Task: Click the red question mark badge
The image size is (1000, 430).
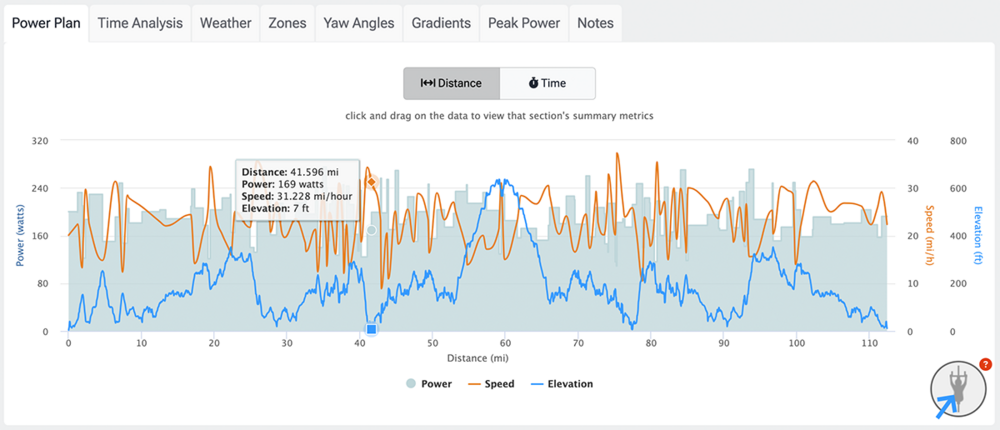Action: pyautogui.click(x=985, y=365)
